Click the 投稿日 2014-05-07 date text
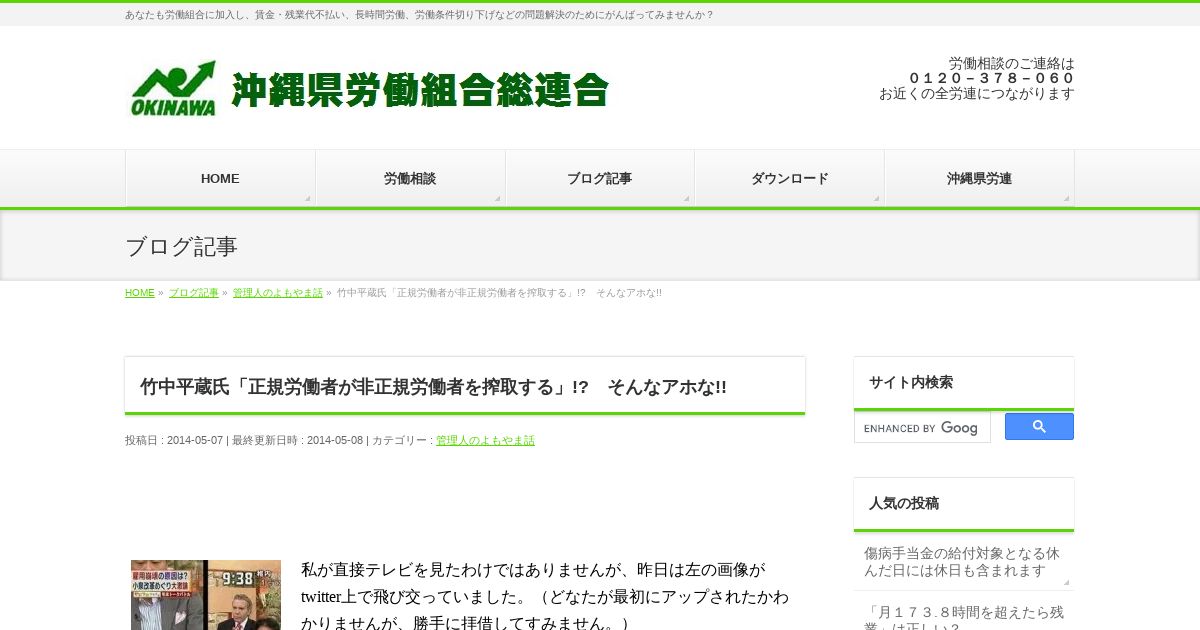 click(174, 440)
